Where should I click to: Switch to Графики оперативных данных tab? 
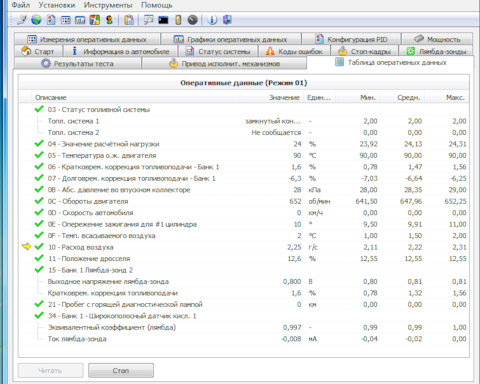coord(231,39)
